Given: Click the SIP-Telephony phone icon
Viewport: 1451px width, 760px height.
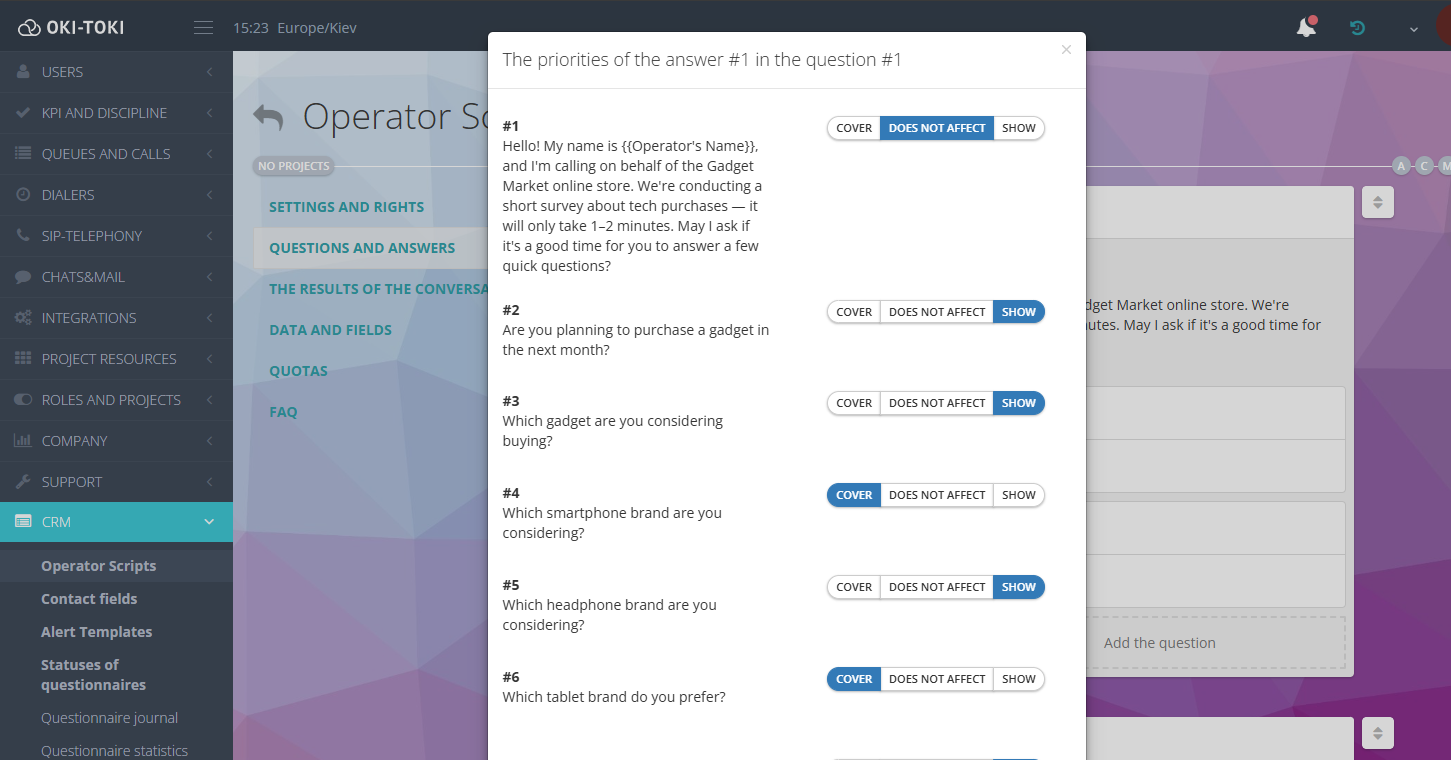Looking at the screenshot, I should (x=23, y=236).
